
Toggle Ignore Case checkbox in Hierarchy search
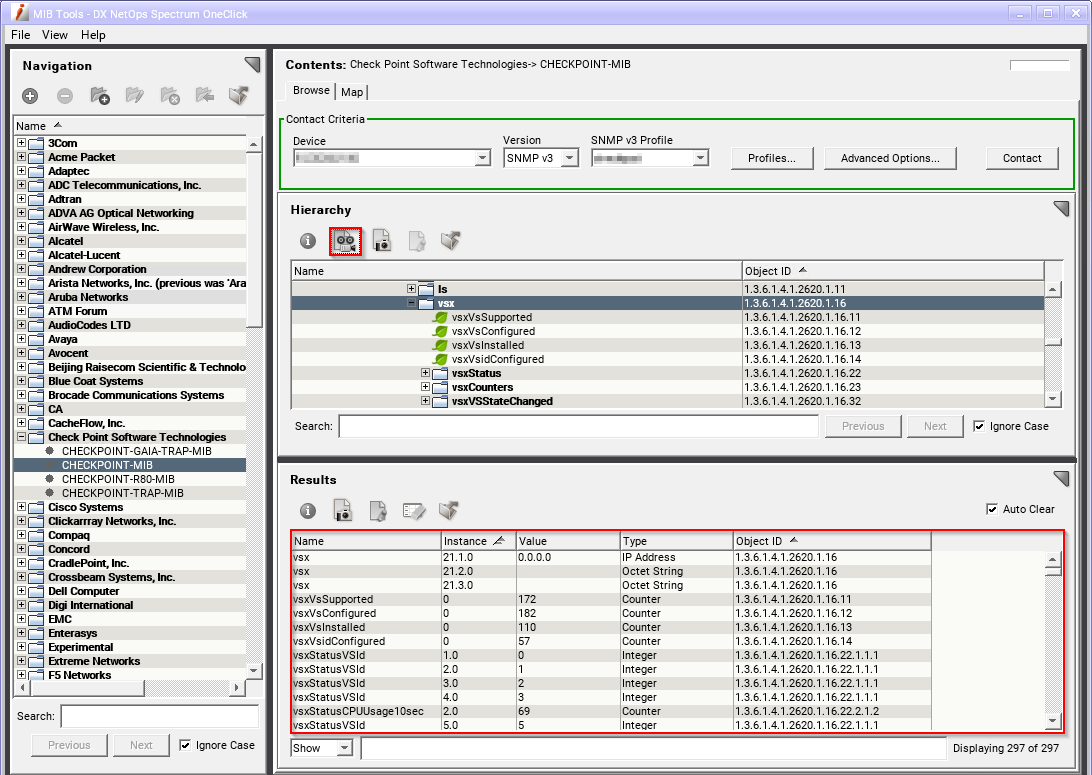point(980,426)
